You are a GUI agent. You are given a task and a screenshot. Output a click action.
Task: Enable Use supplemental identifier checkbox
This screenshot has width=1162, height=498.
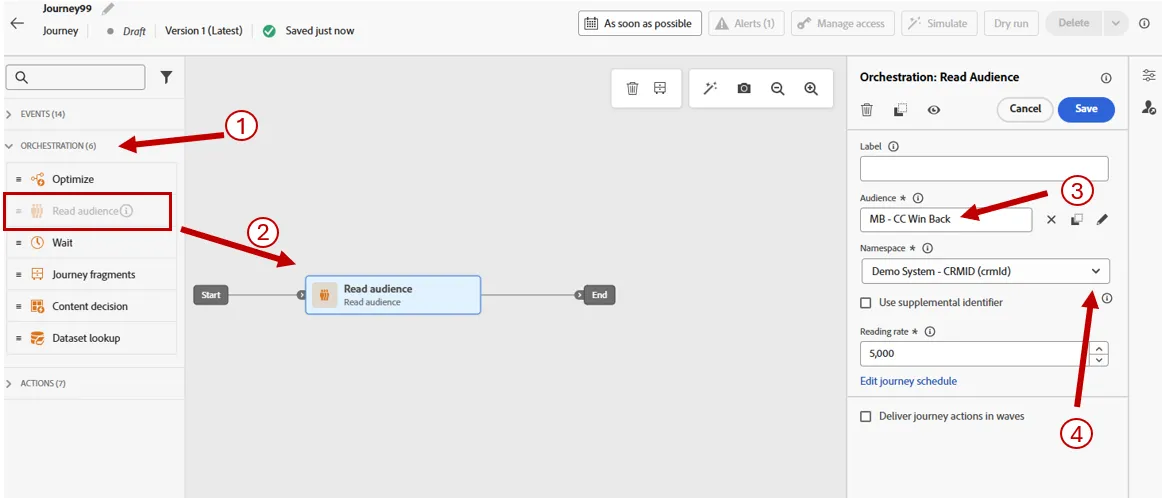(865, 302)
